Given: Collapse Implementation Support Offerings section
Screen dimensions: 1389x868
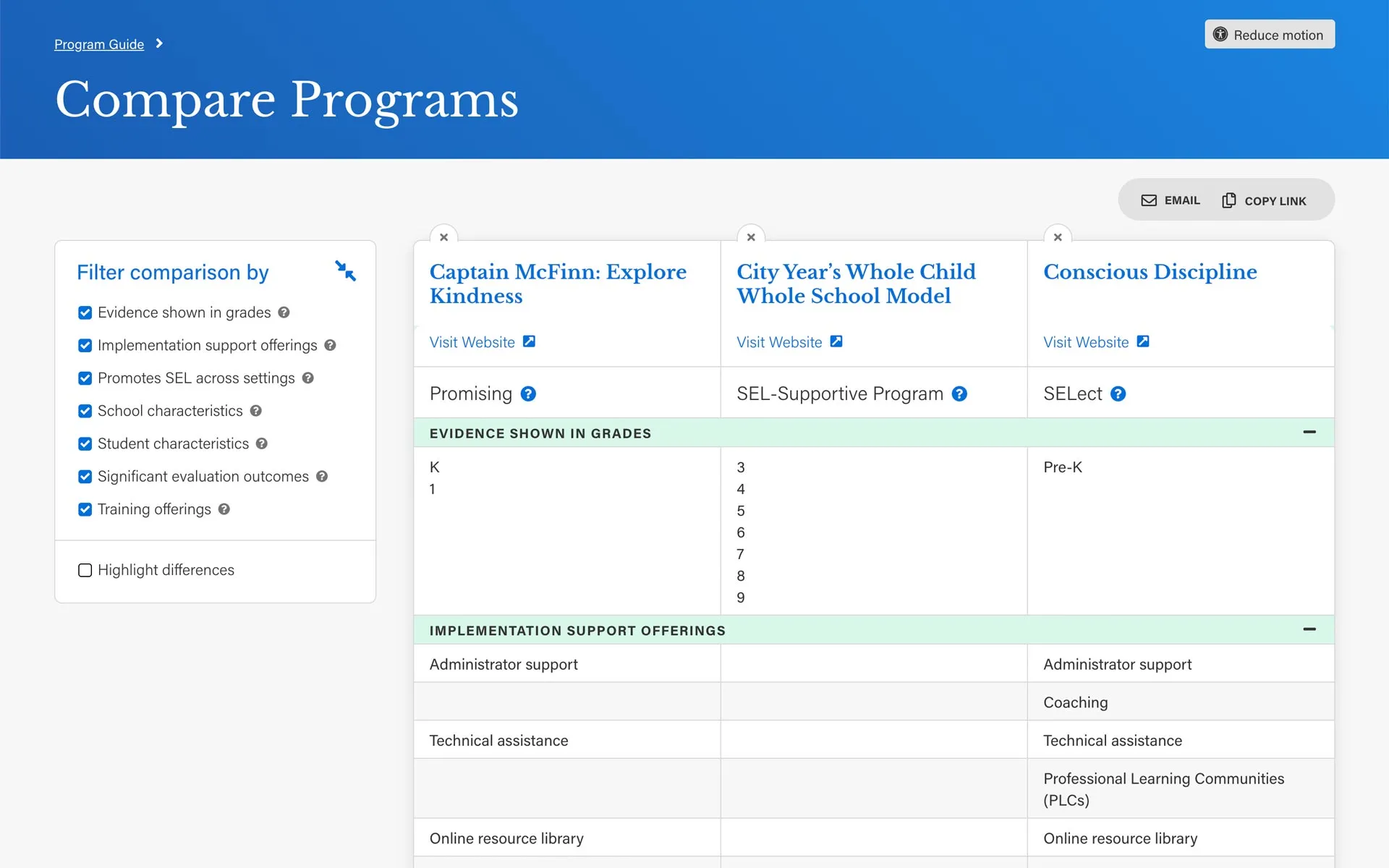Looking at the screenshot, I should point(1309,629).
